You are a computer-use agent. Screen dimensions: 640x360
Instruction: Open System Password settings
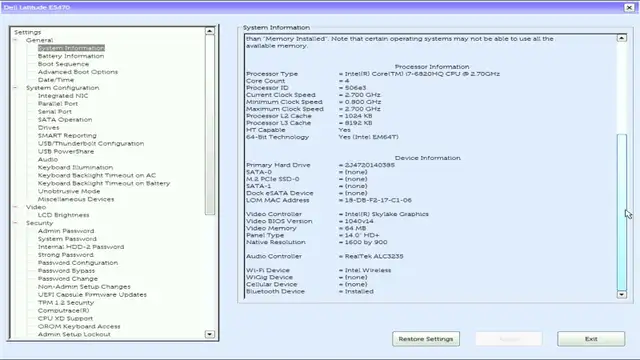[x=67, y=239]
